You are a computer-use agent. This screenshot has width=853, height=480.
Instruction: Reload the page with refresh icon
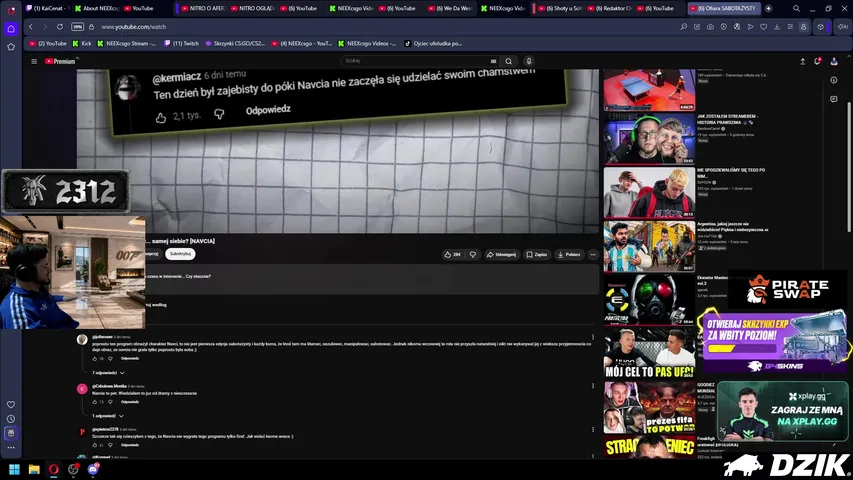click(59, 27)
